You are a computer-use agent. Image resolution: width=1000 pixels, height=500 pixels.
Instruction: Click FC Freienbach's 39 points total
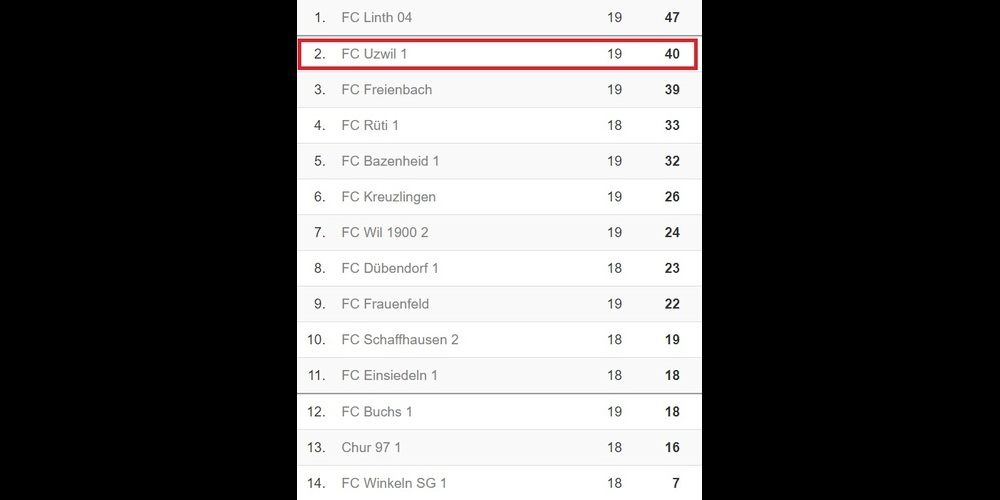coord(672,90)
